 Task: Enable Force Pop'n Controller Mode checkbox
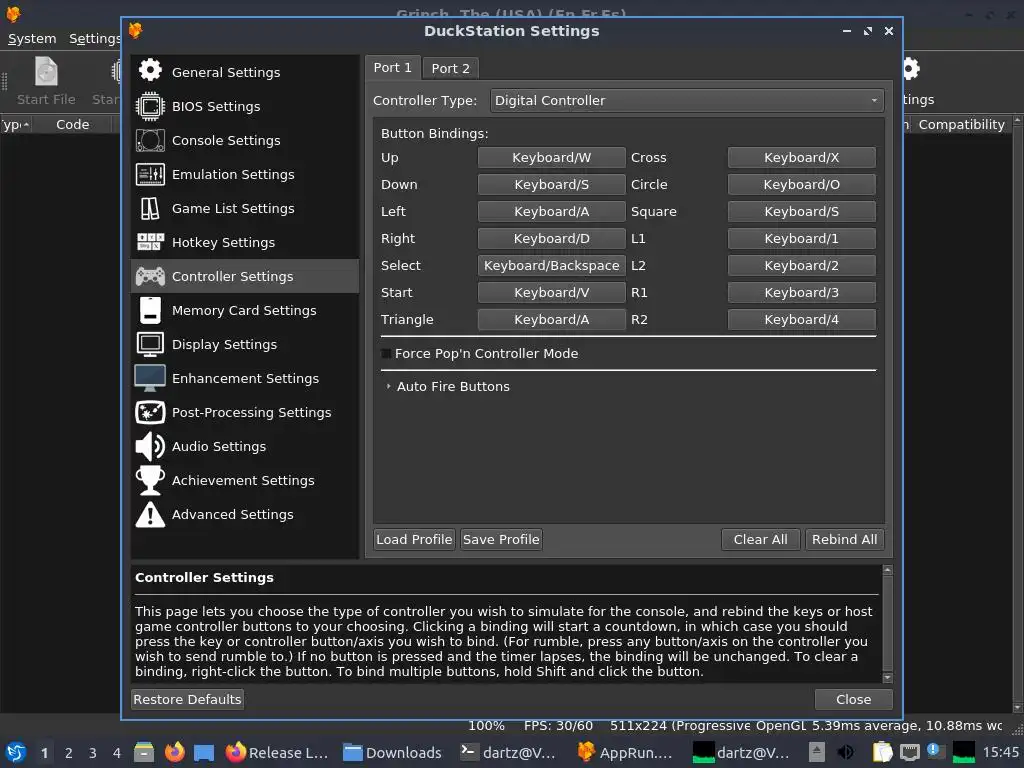click(386, 353)
